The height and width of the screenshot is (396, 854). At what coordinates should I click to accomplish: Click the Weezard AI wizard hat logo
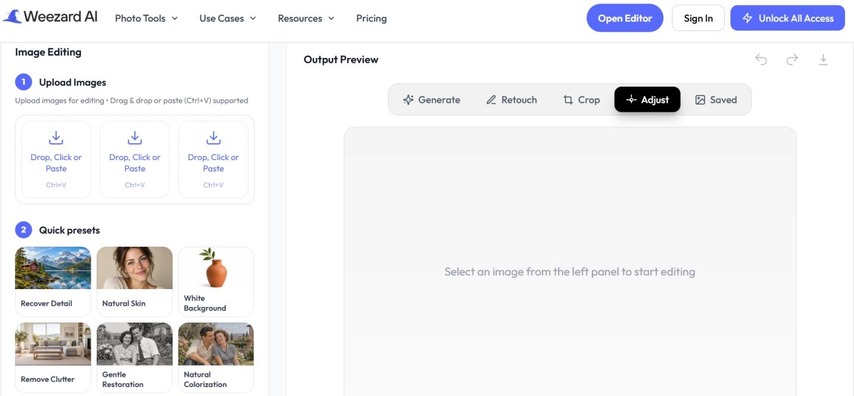(12, 17)
